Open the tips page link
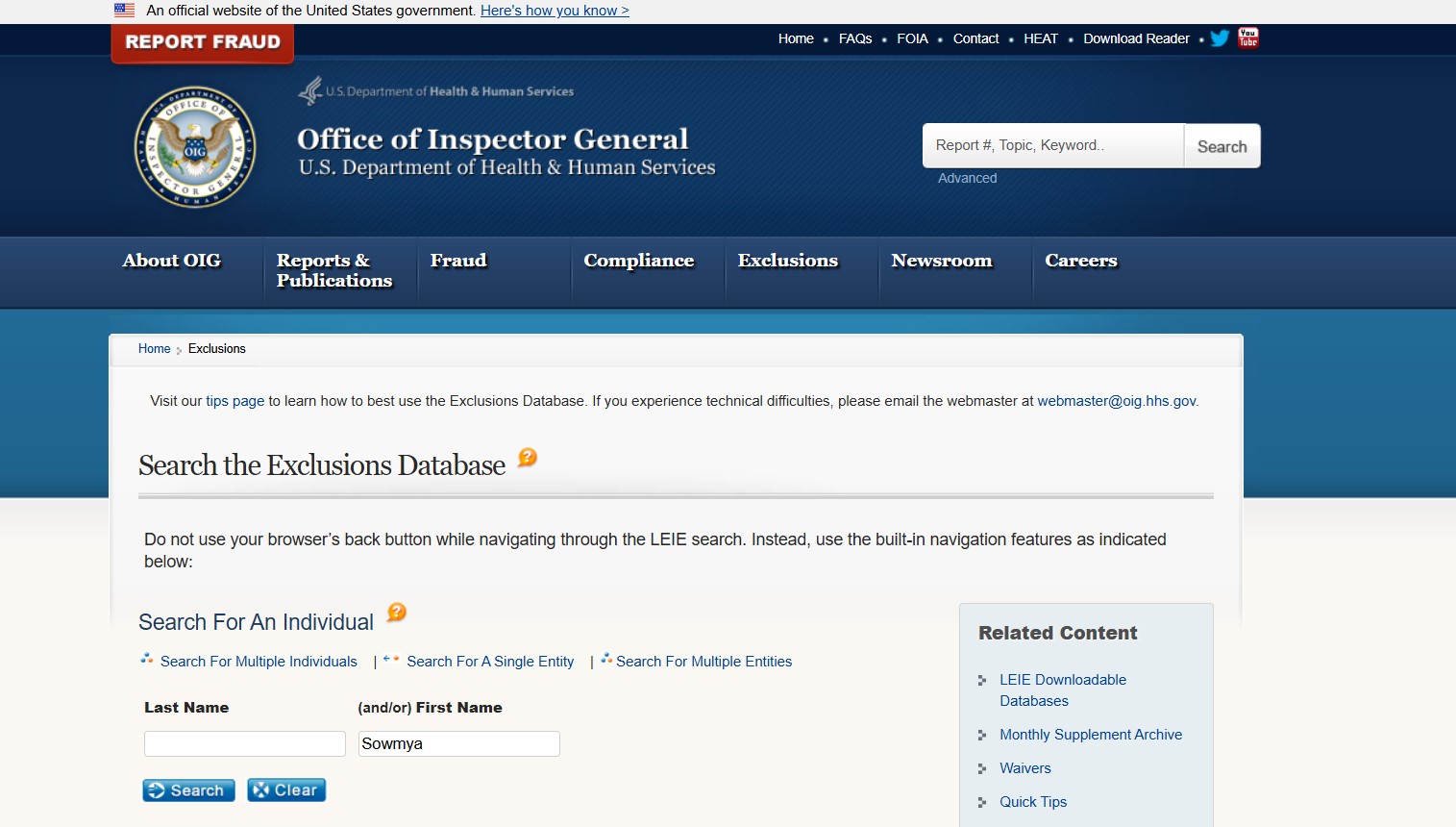This screenshot has width=1456, height=827. coord(234,401)
